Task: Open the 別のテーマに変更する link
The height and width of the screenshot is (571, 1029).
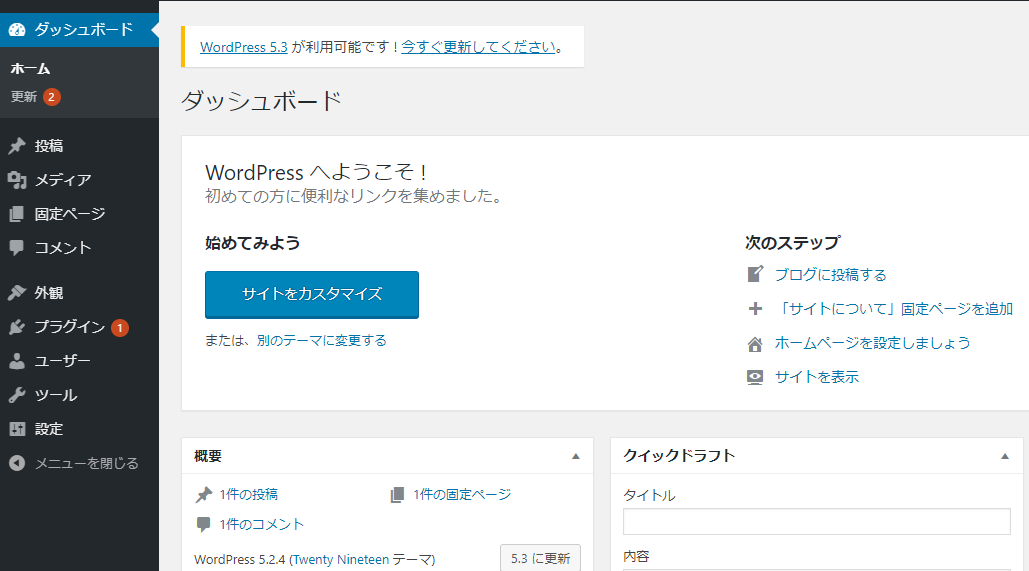Action: (321, 341)
